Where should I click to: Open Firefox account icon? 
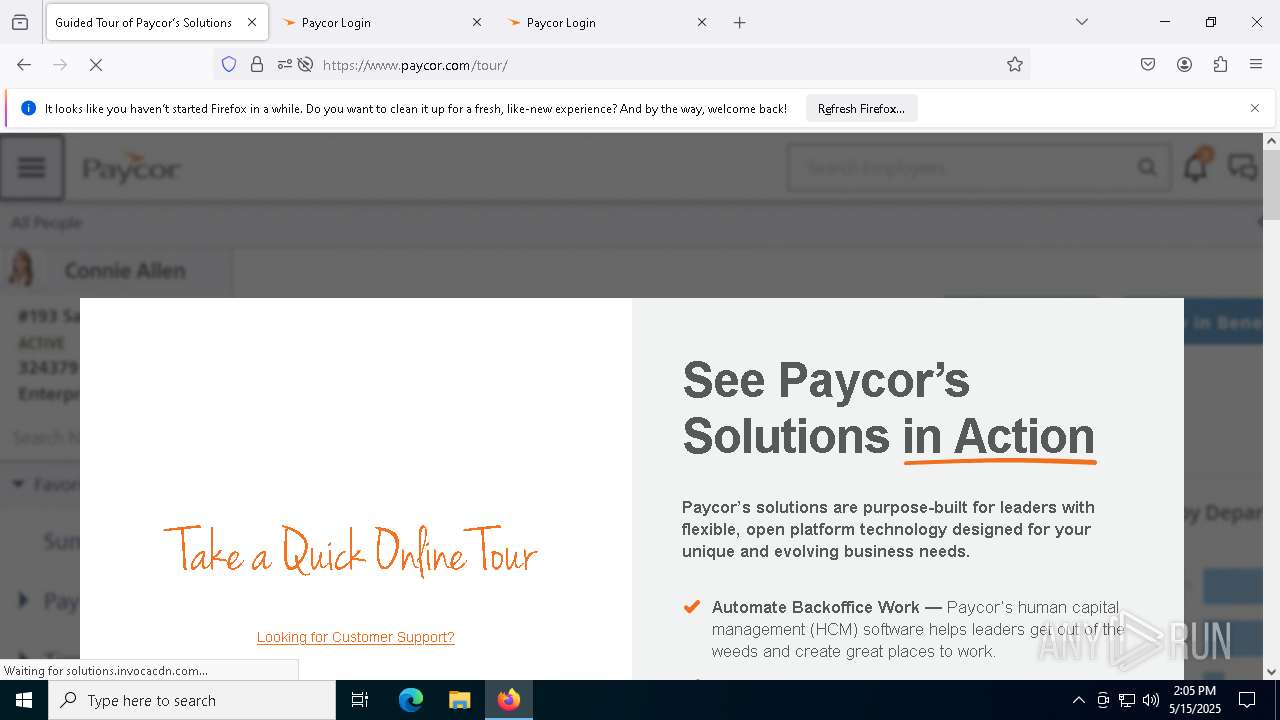tap(1184, 65)
